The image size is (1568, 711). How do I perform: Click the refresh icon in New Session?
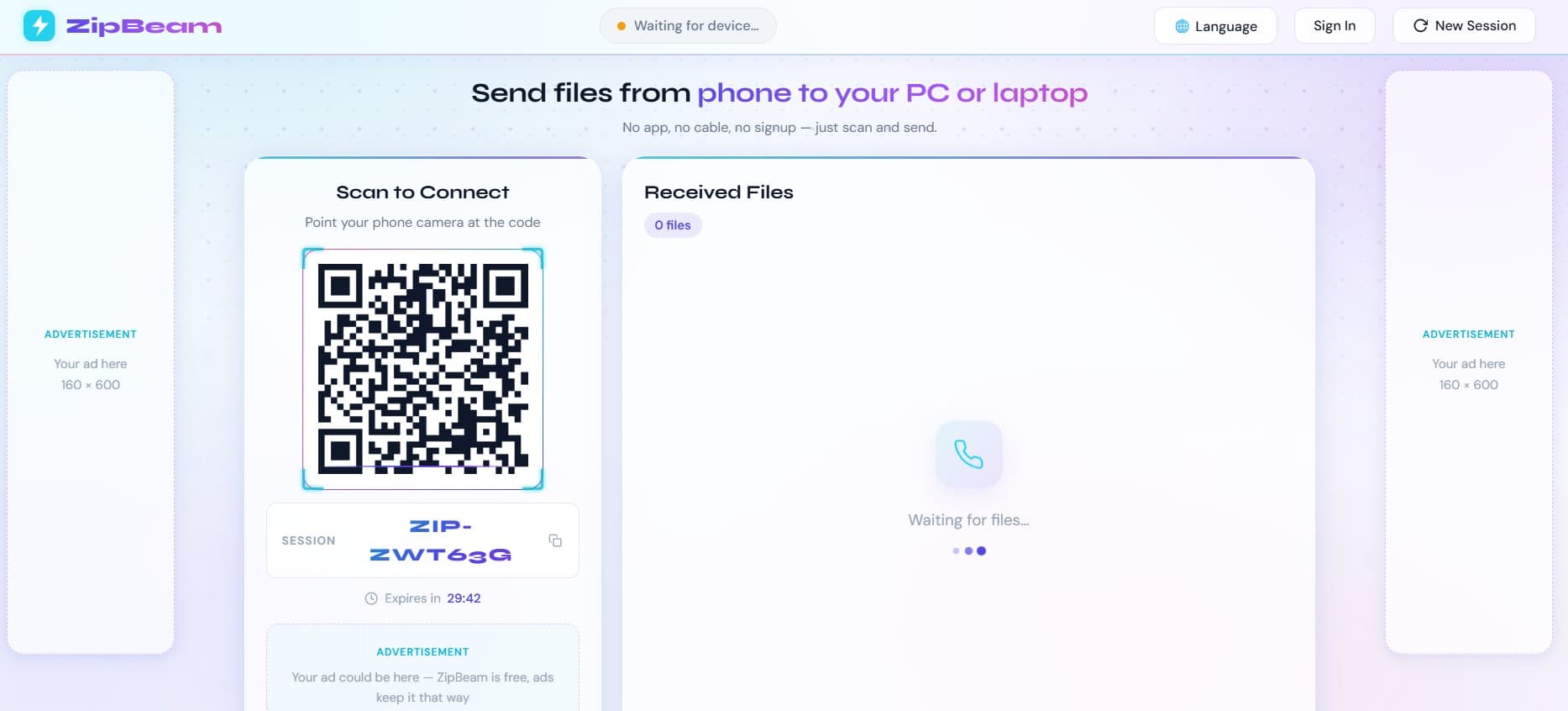click(x=1420, y=26)
